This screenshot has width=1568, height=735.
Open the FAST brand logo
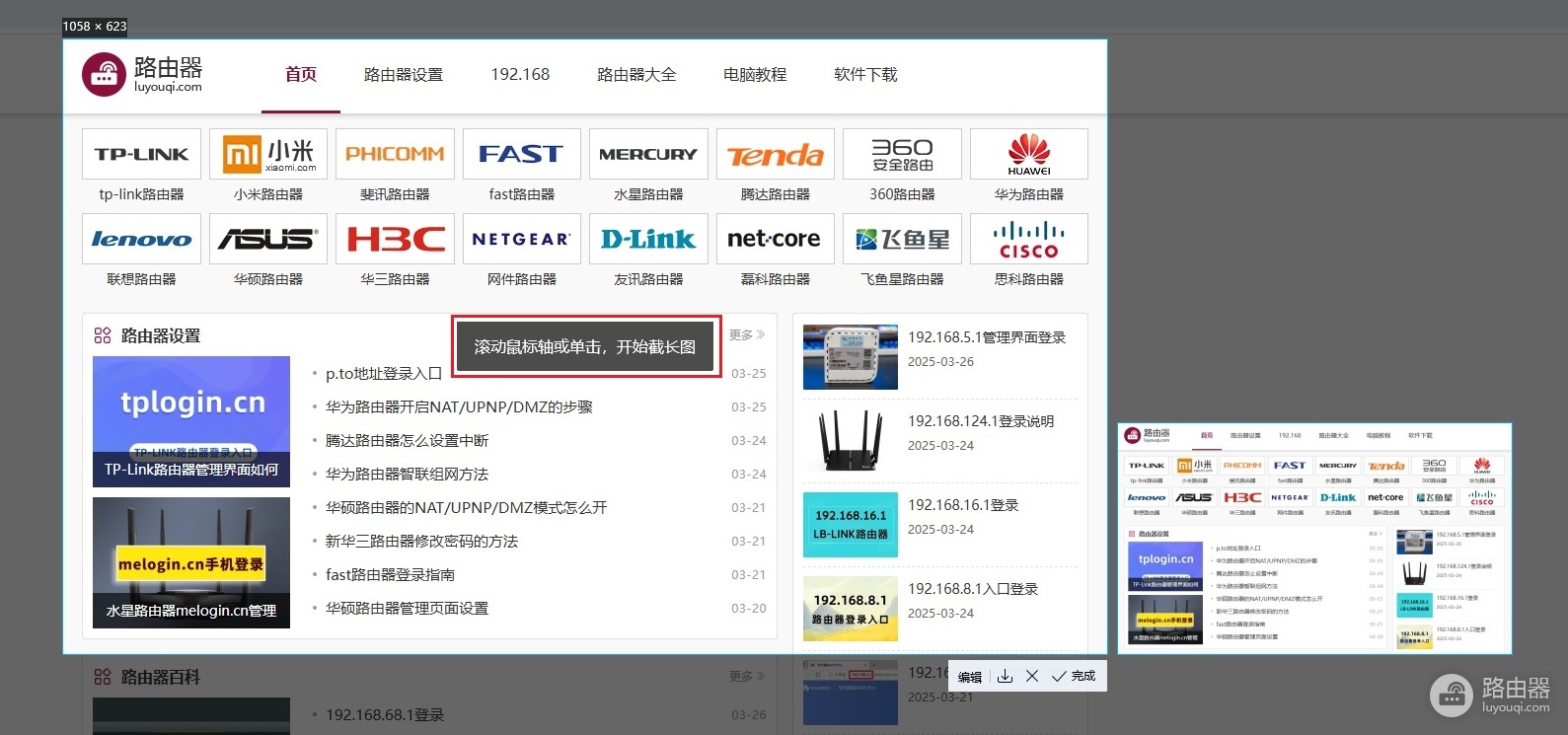point(522,154)
